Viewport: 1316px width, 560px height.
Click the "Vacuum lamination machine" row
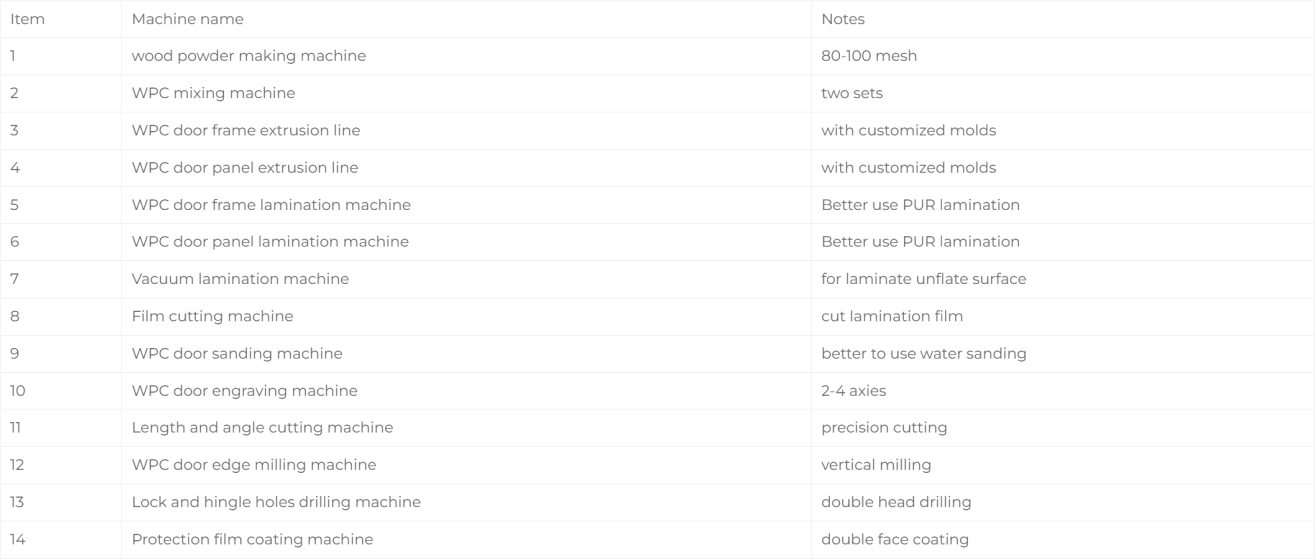(657, 279)
